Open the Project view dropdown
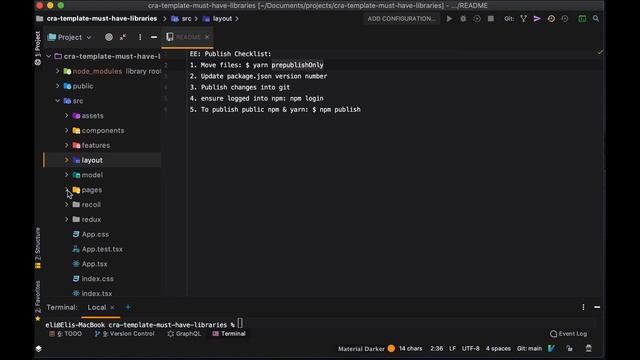Screen dimensions: 640x360 (x=70, y=37)
